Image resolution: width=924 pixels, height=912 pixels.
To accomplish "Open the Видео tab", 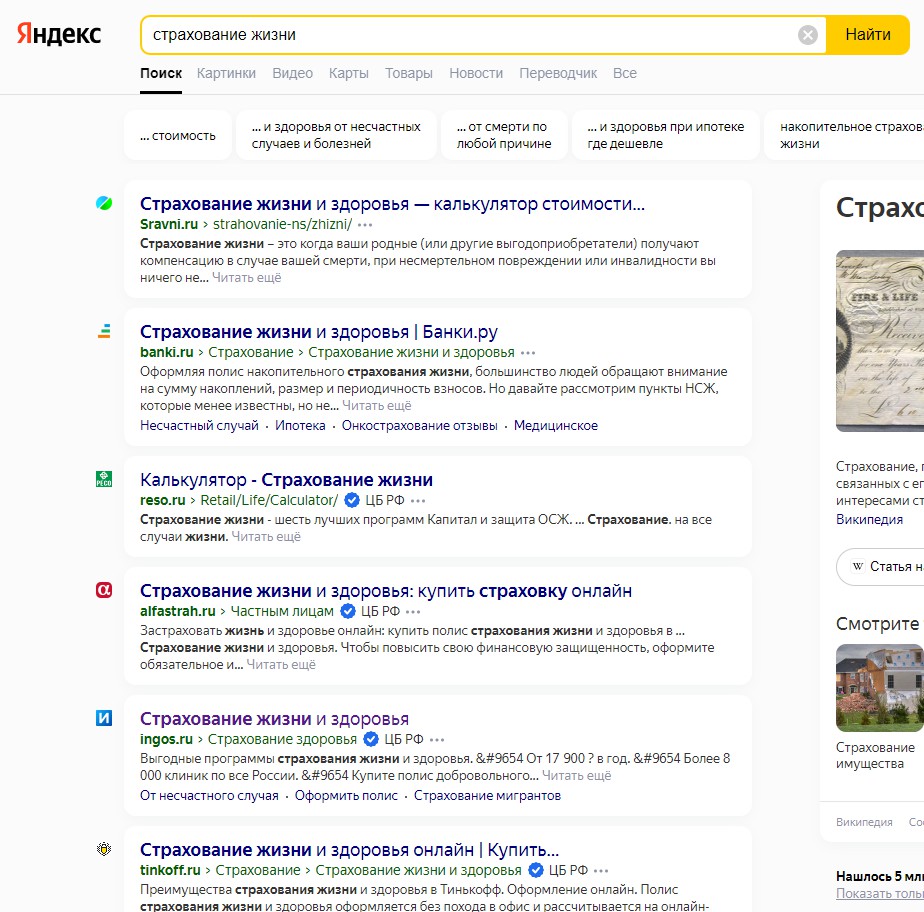I will click(x=292, y=73).
